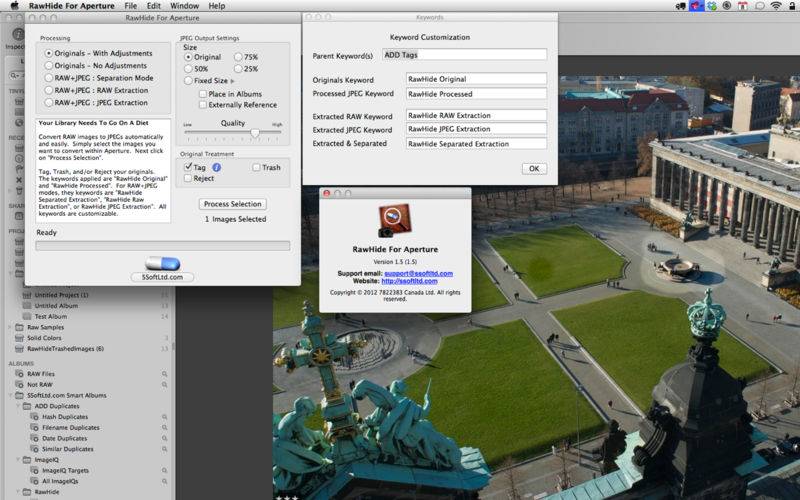Click the Date Duplicates smart album icon
The image size is (800, 500).
pos(35,438)
